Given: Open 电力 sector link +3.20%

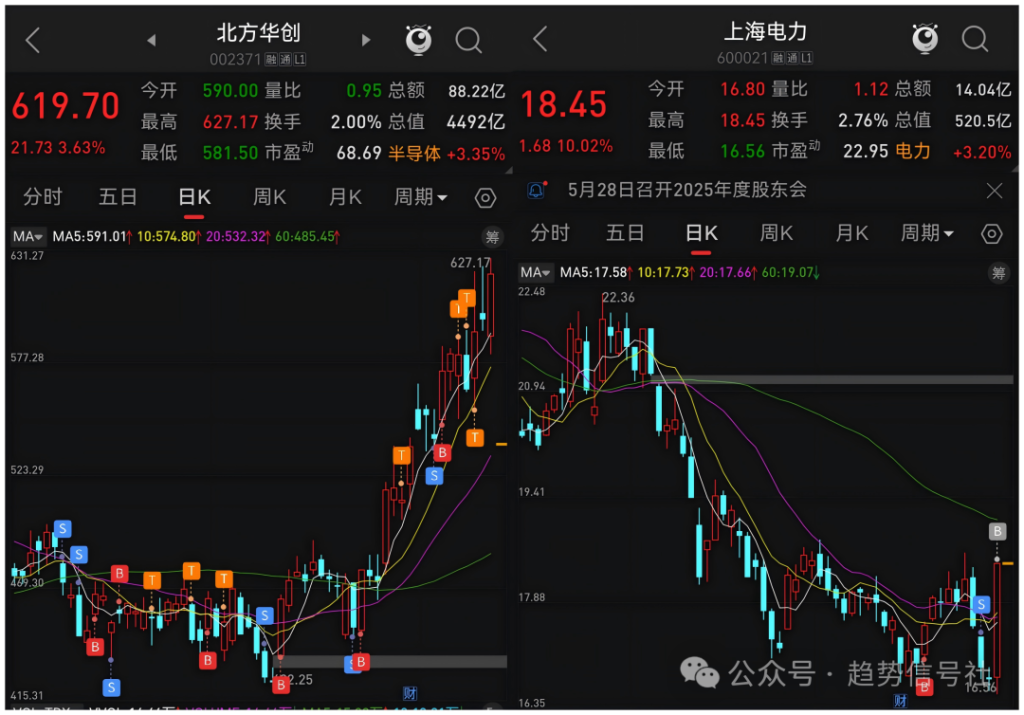Looking at the screenshot, I should (x=953, y=151).
